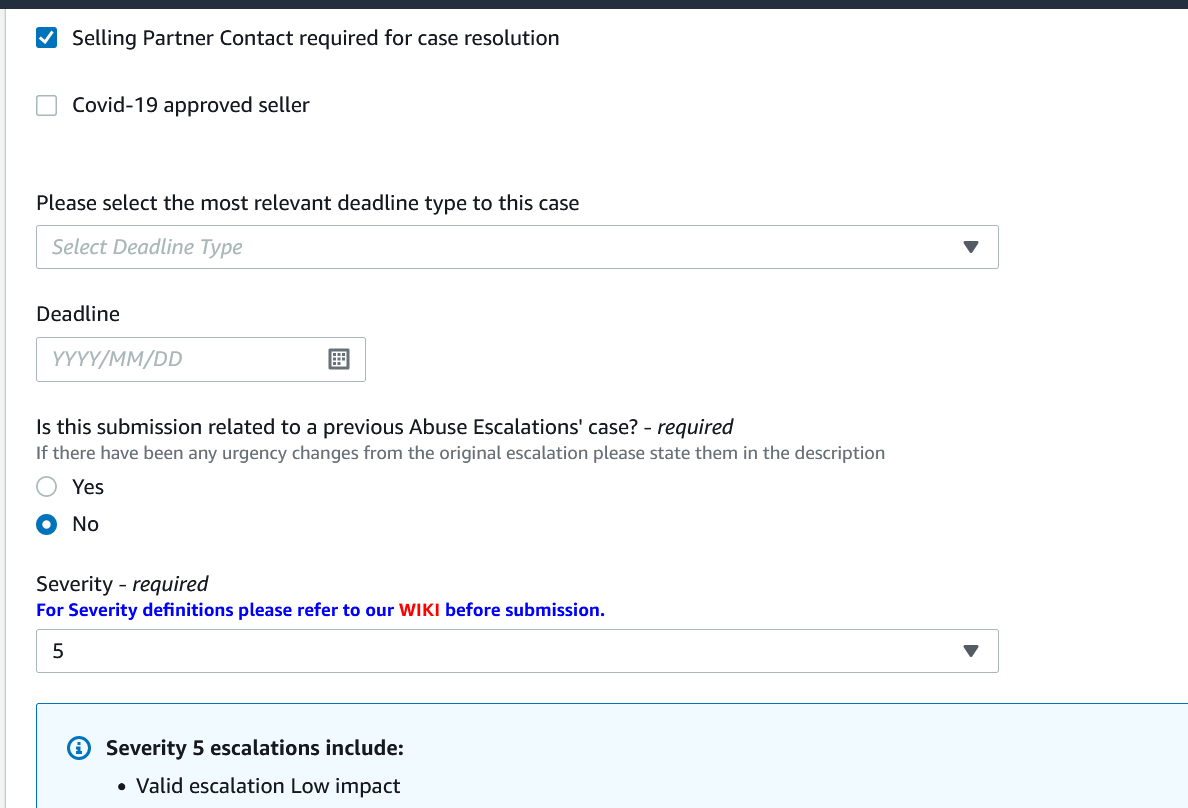Click the arrow on Deadline Type combo box
Image resolution: width=1188 pixels, height=808 pixels.
tap(971, 247)
